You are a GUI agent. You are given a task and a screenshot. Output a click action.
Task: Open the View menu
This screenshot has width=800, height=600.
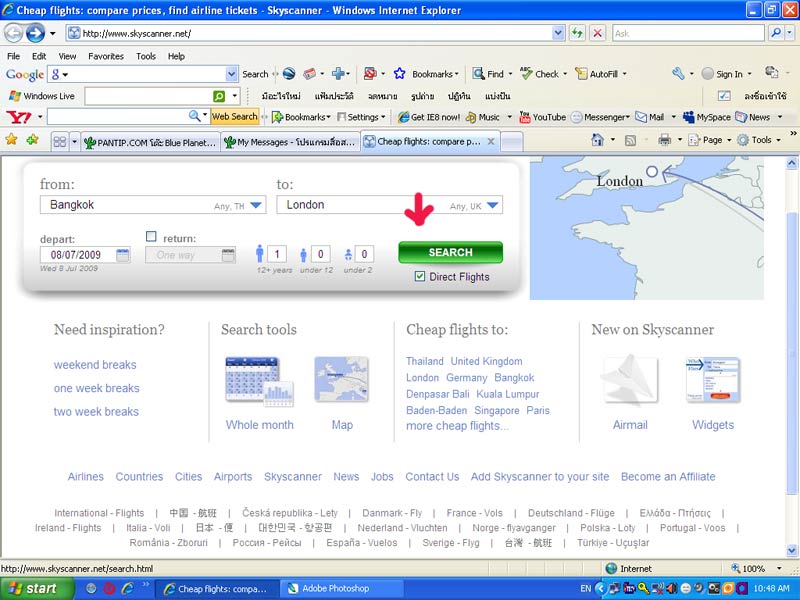[67, 56]
